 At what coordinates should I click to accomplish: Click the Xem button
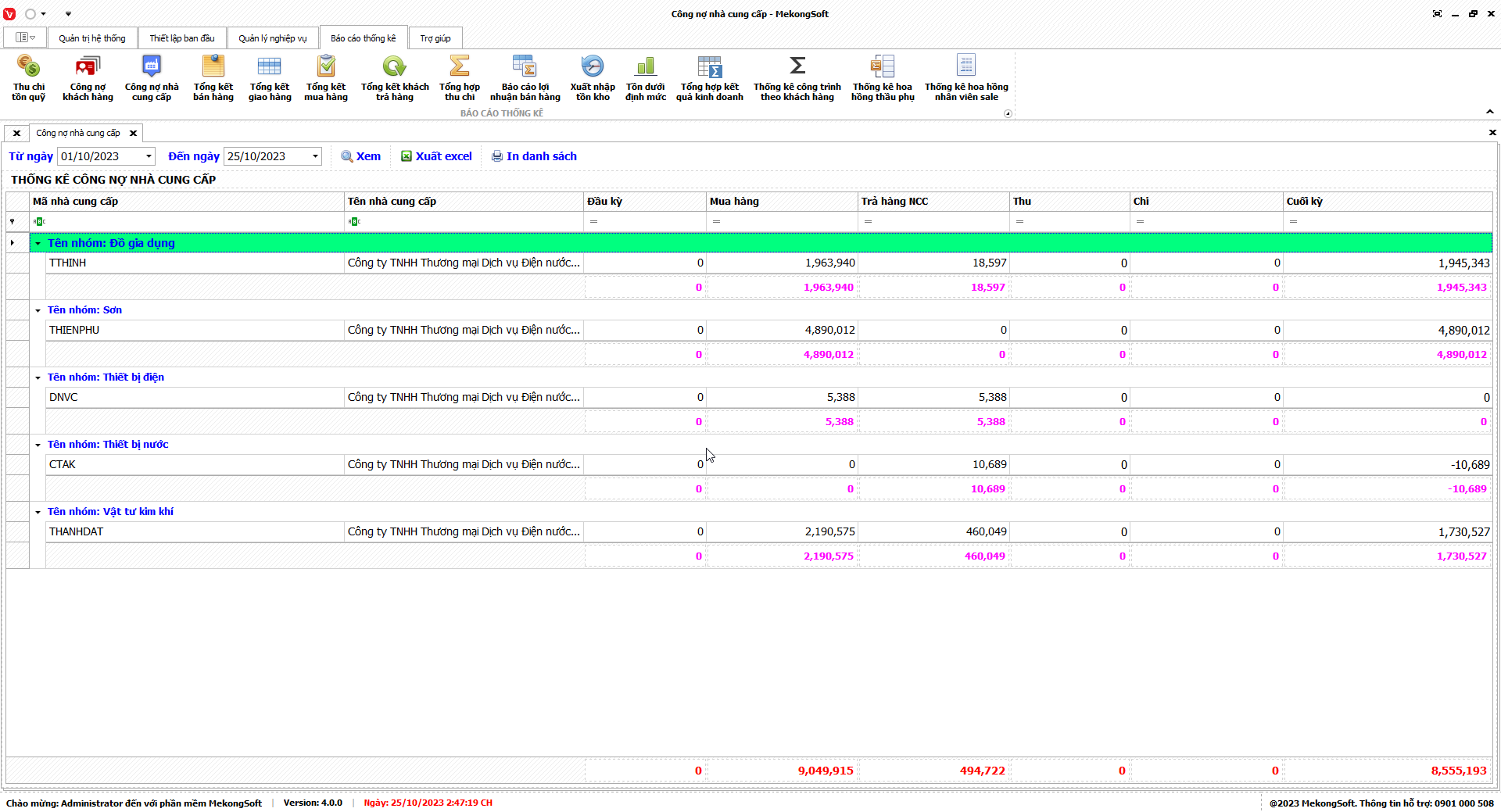[360, 156]
